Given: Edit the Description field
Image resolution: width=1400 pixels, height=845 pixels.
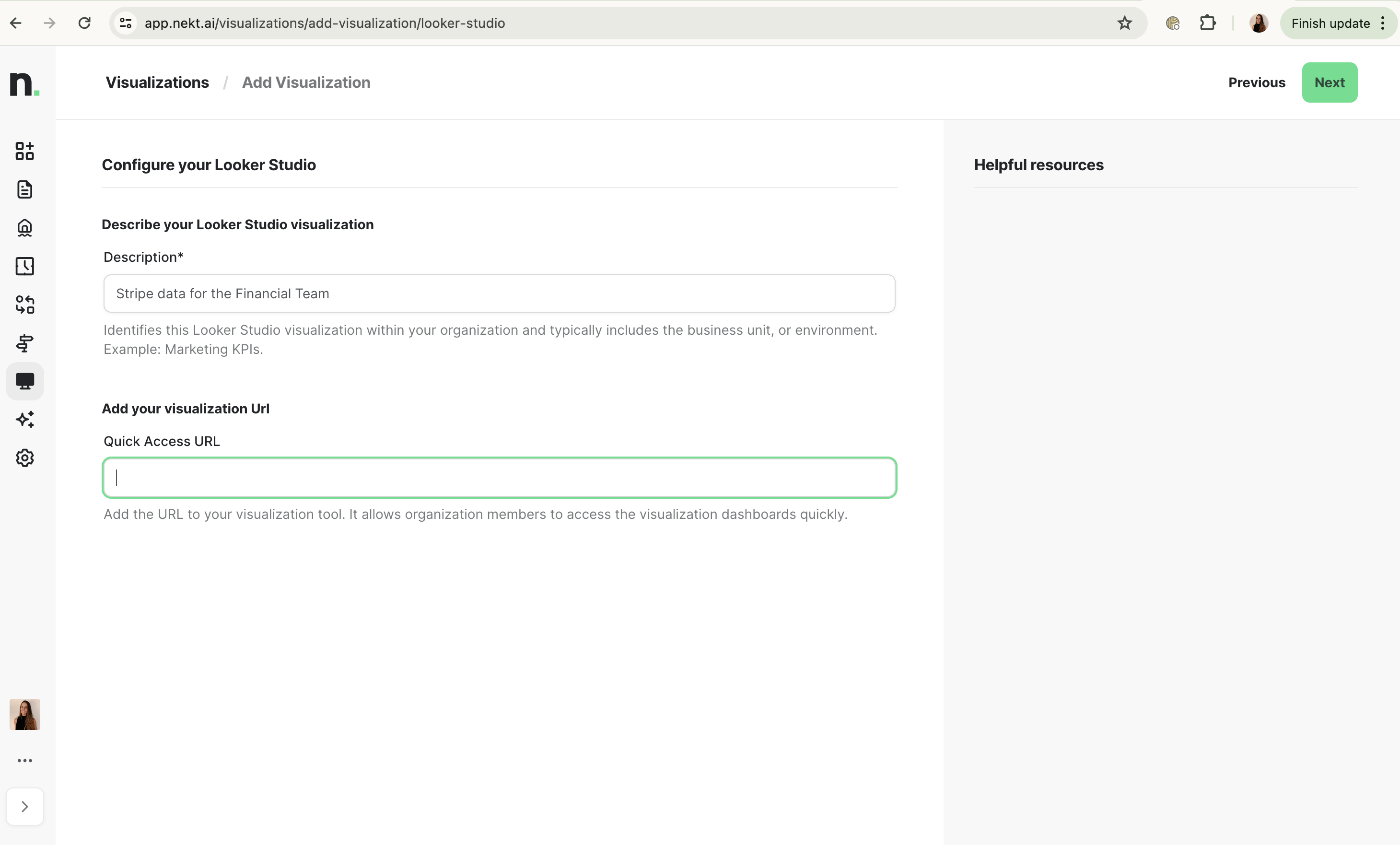Looking at the screenshot, I should point(499,293).
